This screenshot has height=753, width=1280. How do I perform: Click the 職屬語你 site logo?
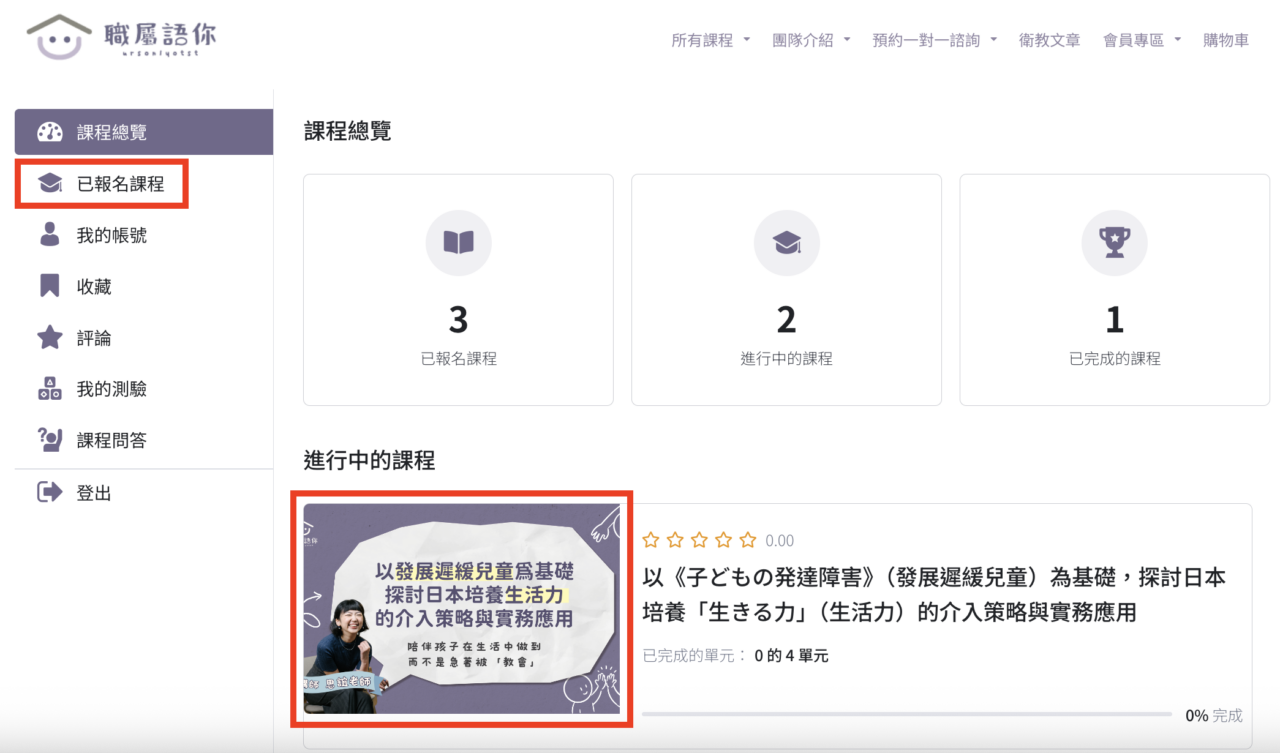coord(121,37)
